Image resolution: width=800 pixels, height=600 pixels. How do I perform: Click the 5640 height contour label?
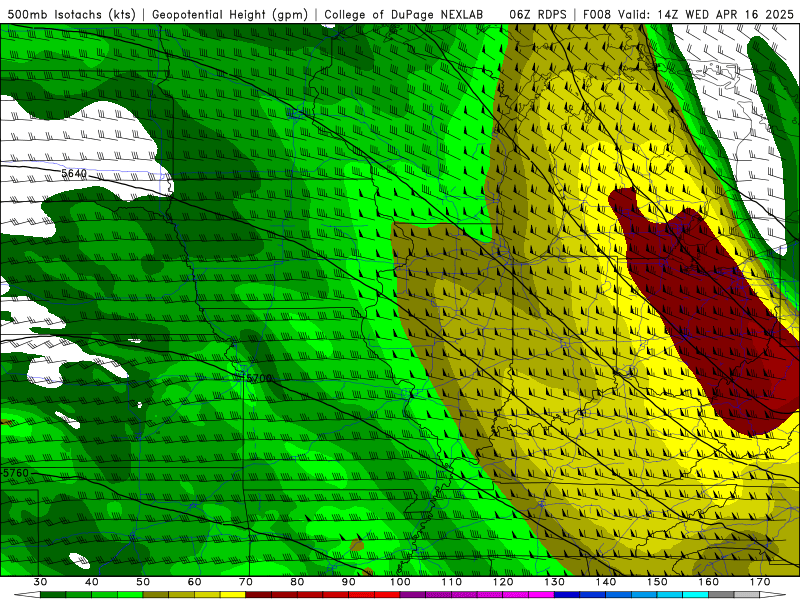(74, 173)
